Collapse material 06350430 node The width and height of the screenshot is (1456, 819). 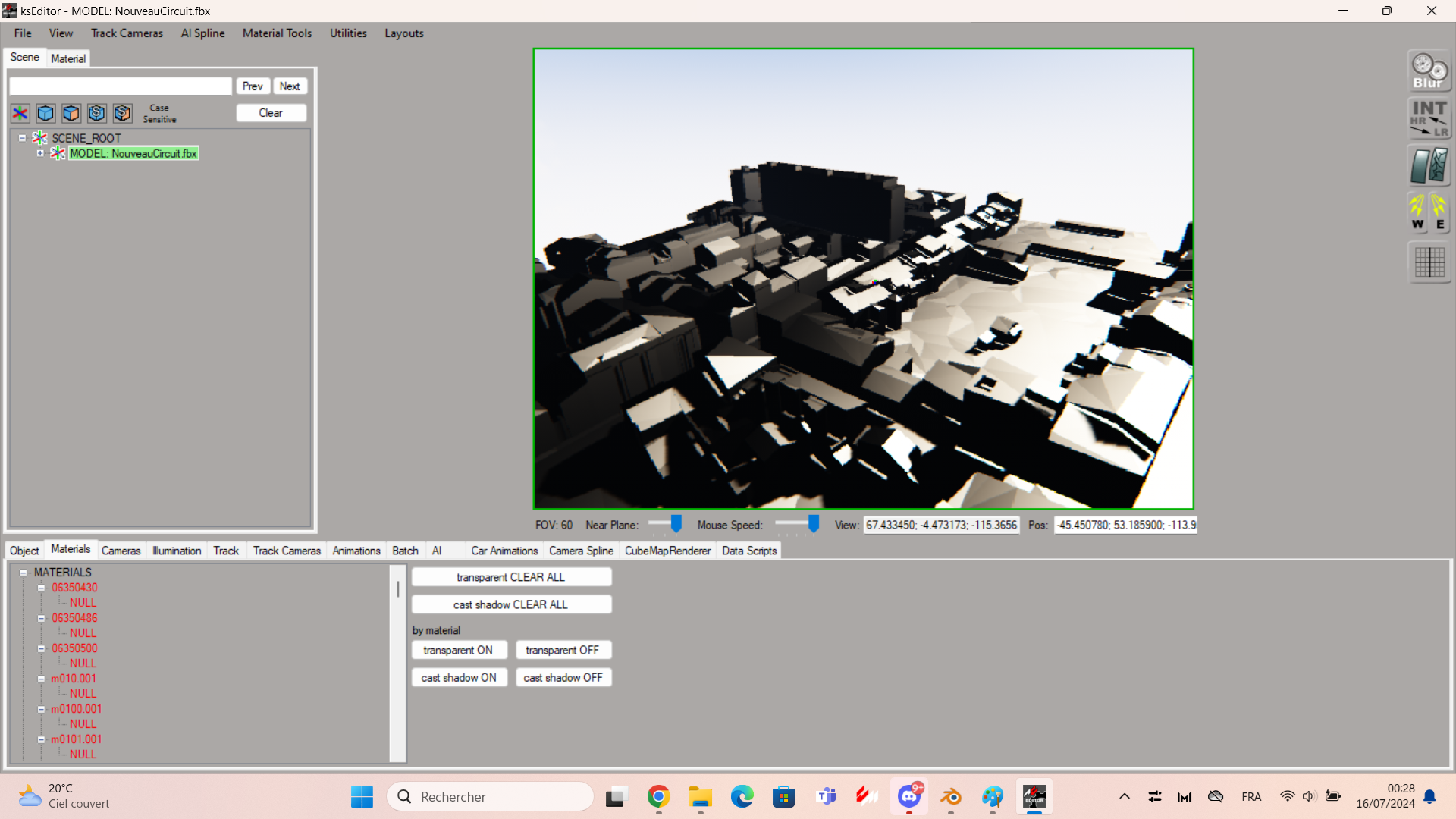pos(42,588)
